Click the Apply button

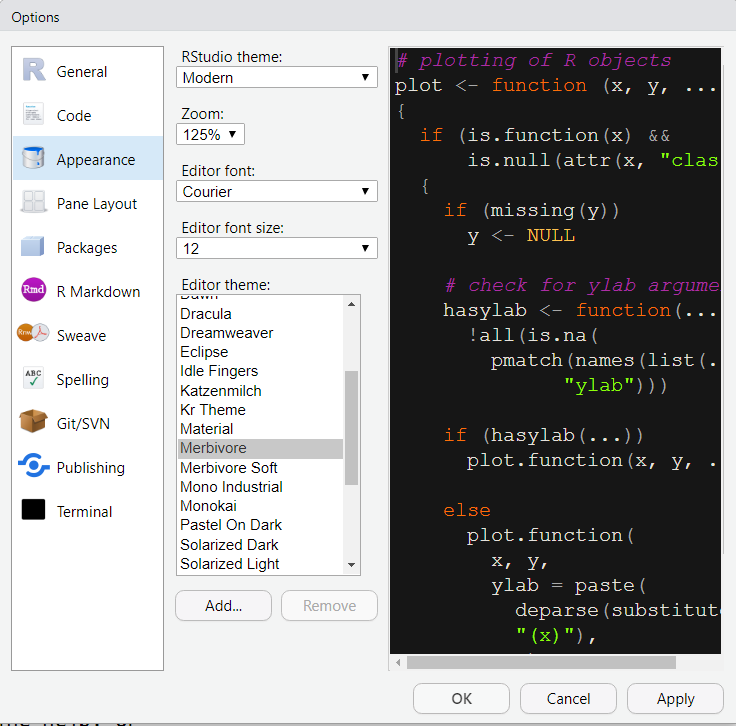[x=675, y=699]
